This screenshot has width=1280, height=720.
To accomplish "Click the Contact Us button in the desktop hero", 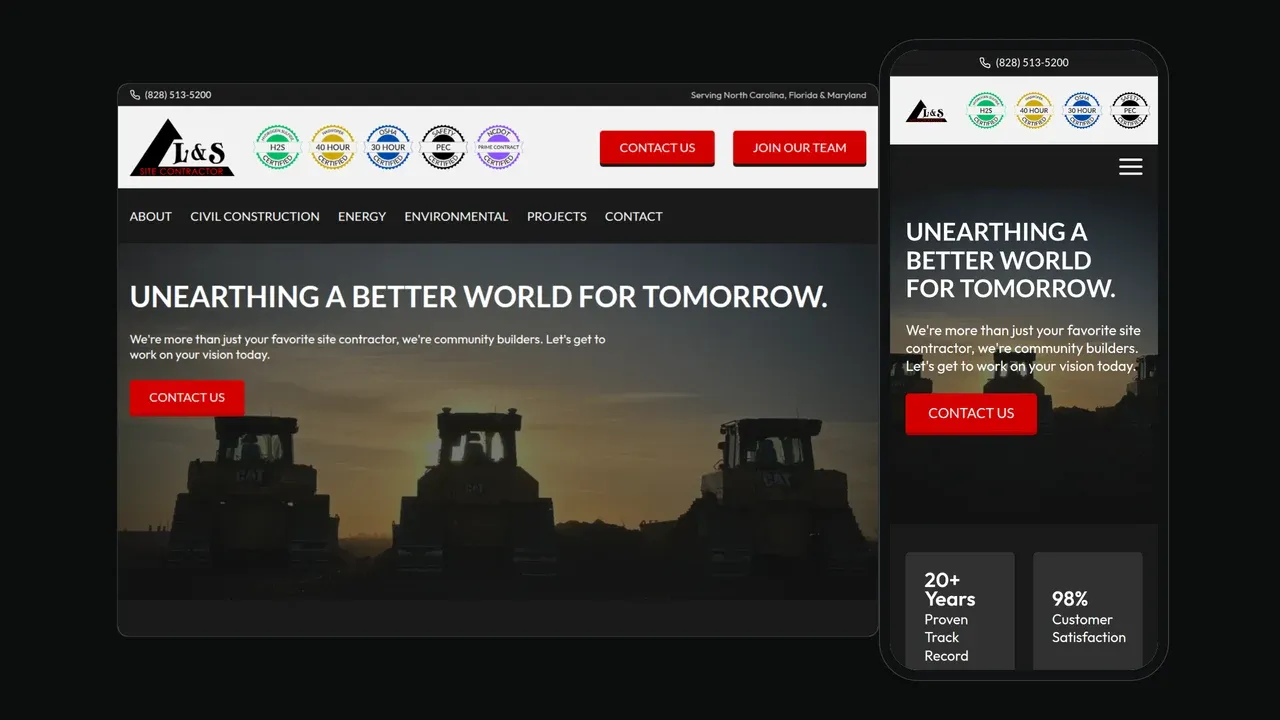I will (187, 398).
